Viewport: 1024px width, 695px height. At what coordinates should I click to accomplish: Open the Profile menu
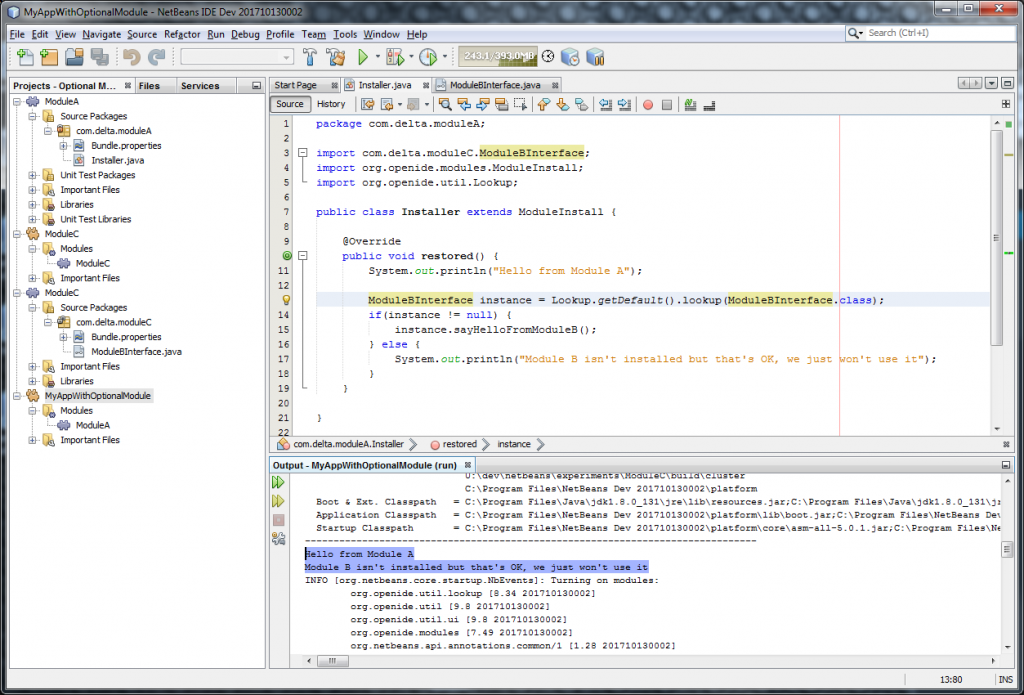[x=280, y=34]
